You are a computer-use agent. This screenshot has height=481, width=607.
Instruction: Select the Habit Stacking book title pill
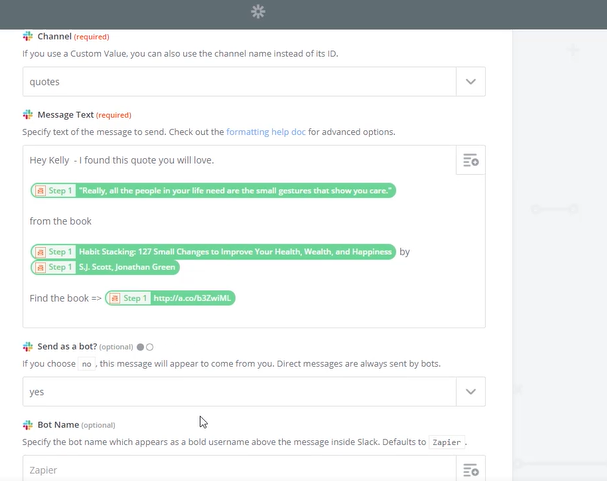tap(213, 252)
